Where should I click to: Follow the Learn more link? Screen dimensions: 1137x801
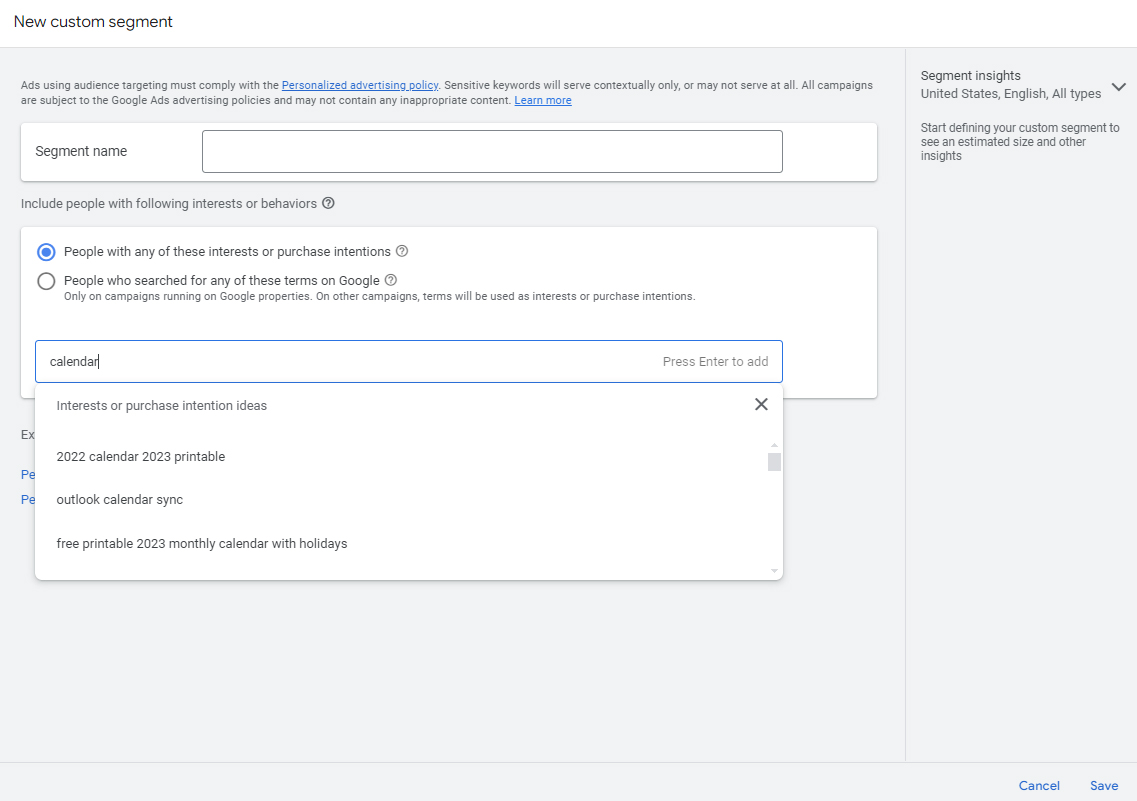point(542,100)
